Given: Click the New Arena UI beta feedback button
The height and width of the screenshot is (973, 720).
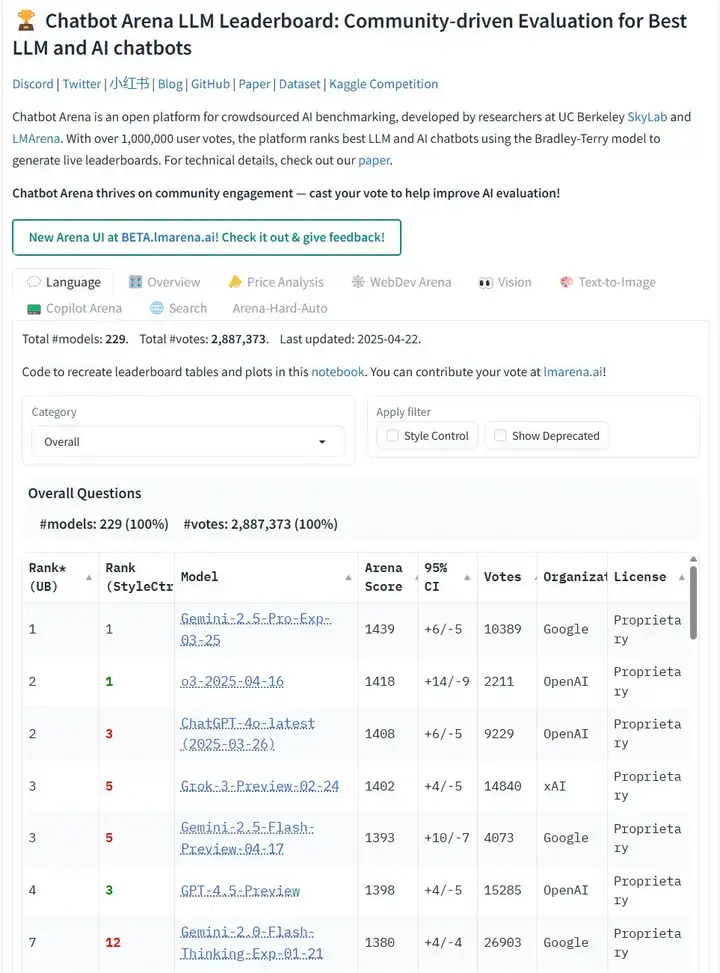Looking at the screenshot, I should click(207, 237).
